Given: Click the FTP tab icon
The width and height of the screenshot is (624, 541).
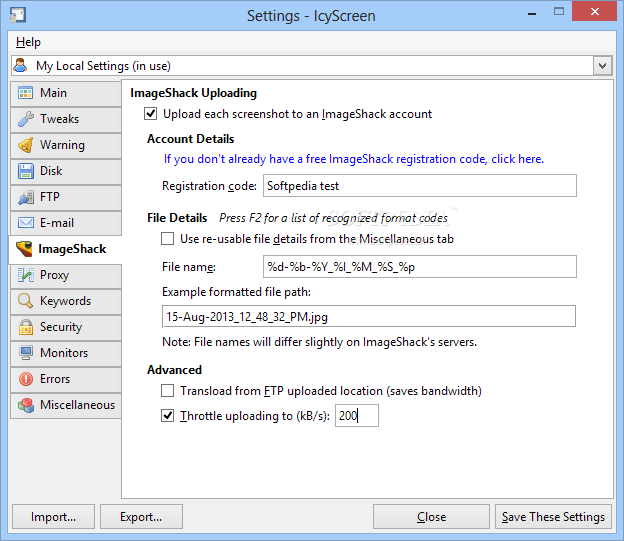Looking at the screenshot, I should tap(26, 197).
